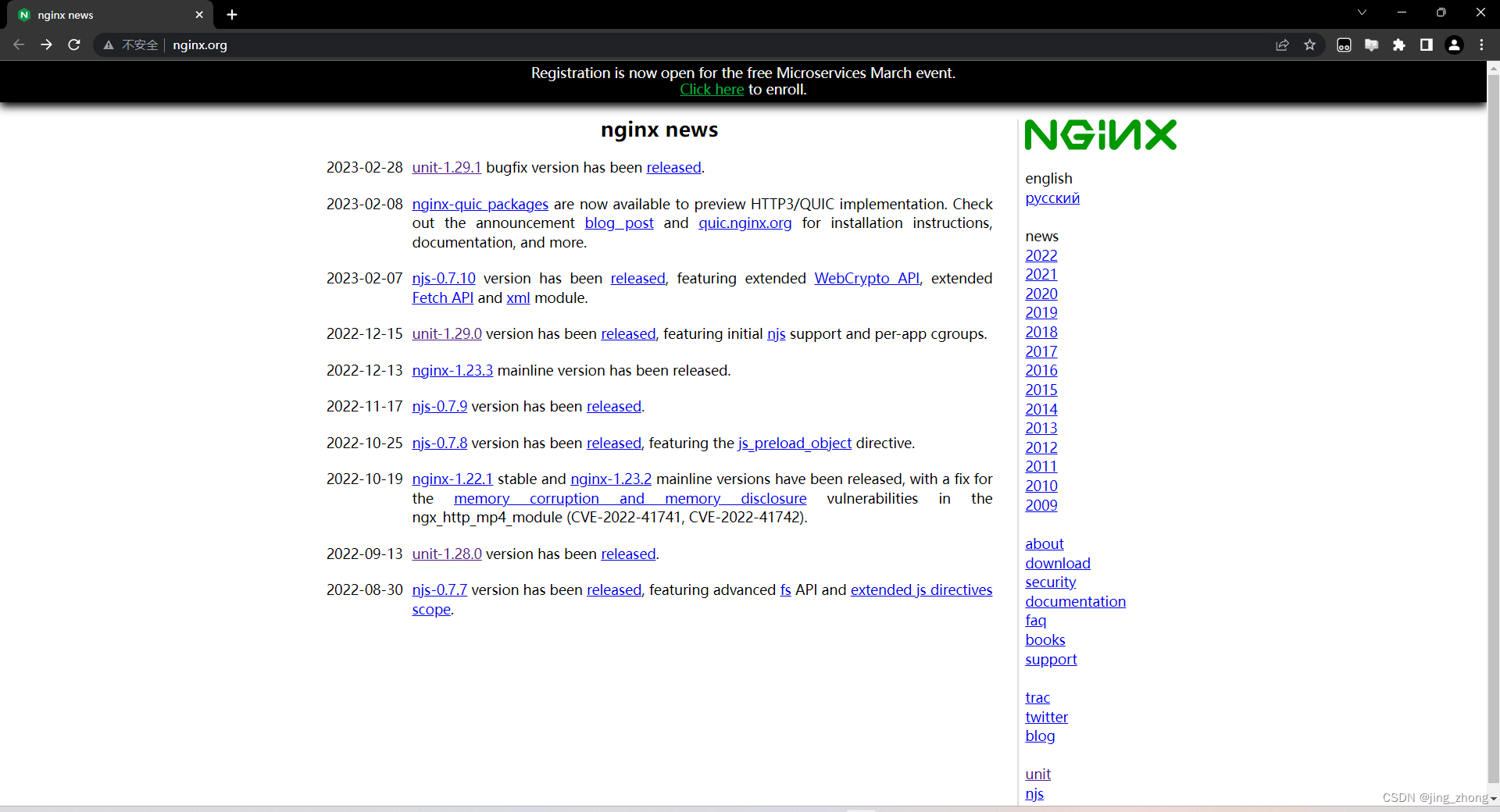Toggle the browser side panel icon
This screenshot has height=812, width=1500.
click(1427, 45)
